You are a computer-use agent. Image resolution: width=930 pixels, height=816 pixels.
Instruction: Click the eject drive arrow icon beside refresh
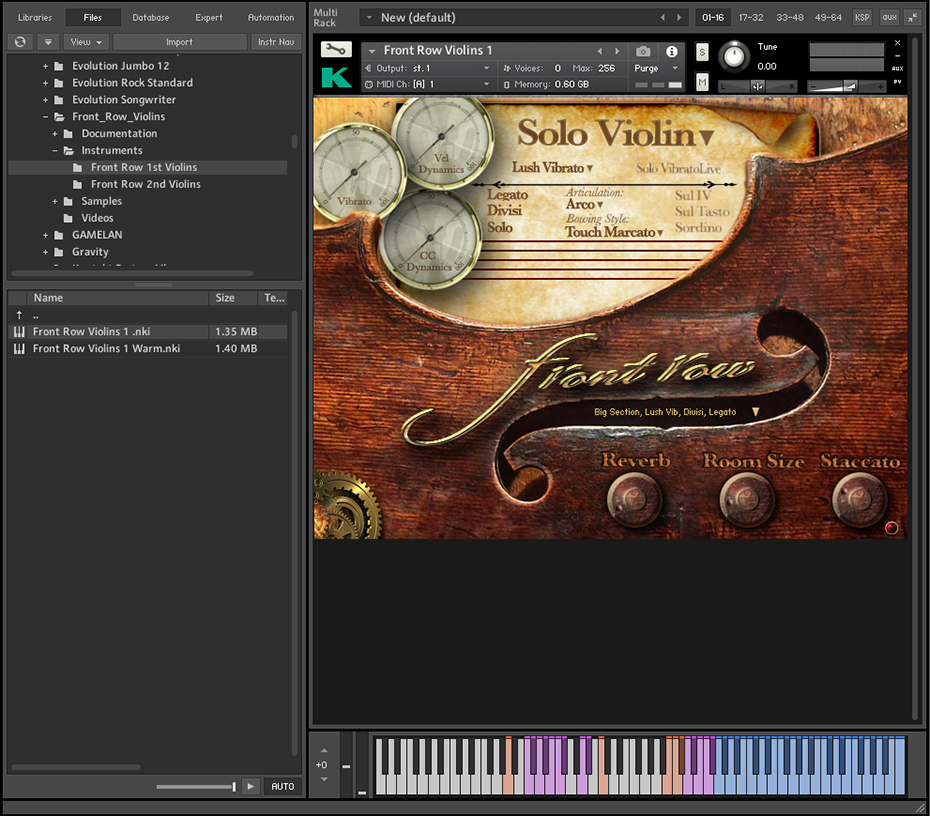click(x=48, y=42)
